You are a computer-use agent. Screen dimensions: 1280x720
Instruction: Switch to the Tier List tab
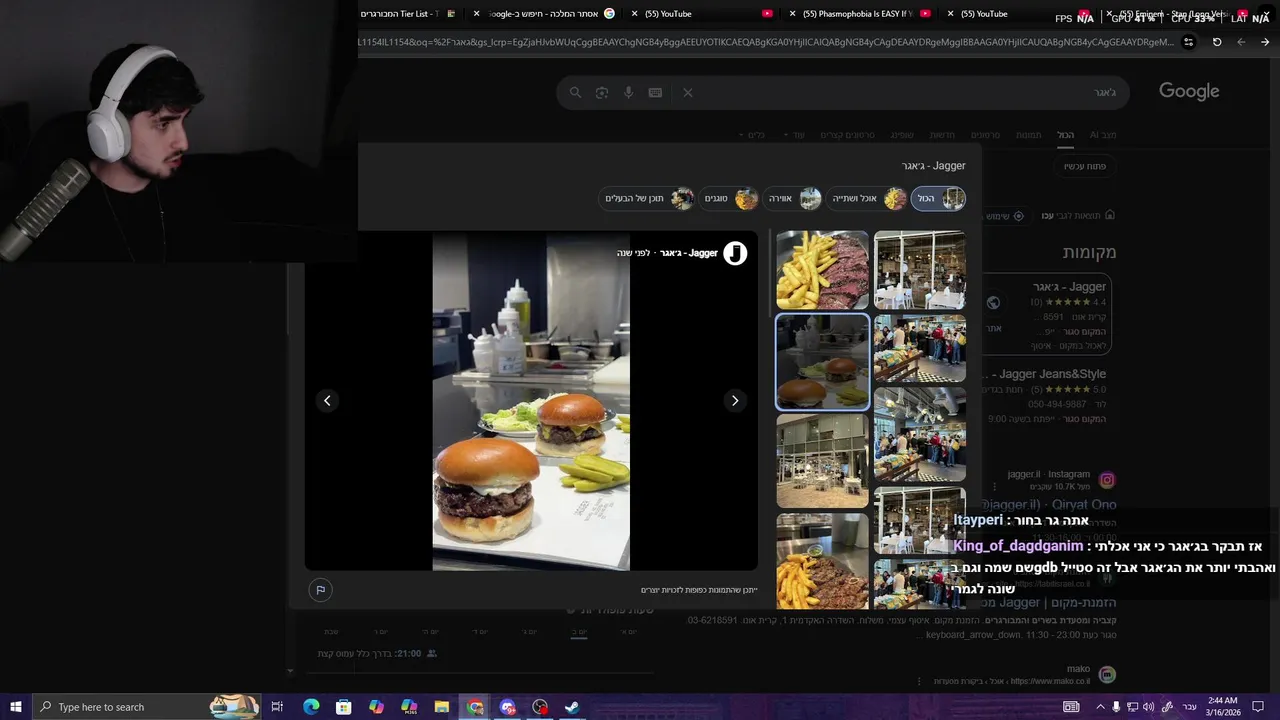pos(405,14)
